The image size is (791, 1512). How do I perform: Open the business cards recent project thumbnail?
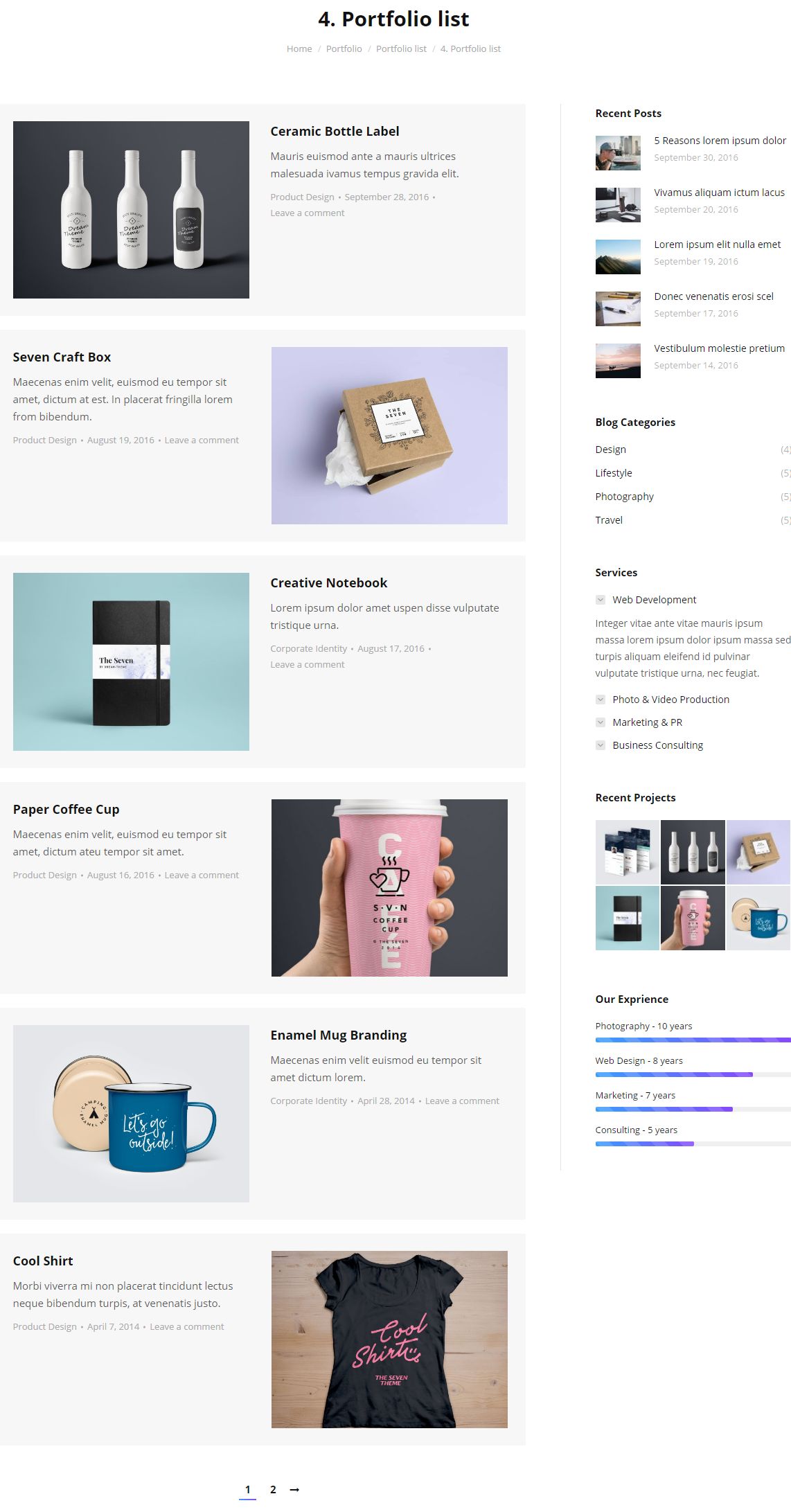pos(628,852)
